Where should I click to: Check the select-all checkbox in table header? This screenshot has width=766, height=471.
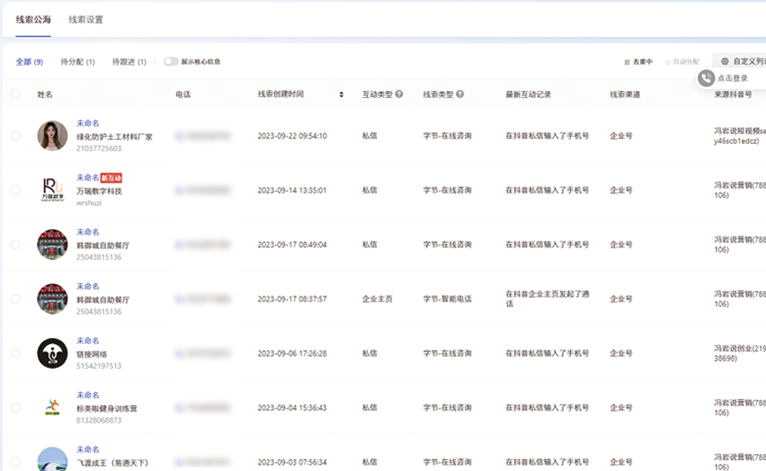(x=15, y=94)
